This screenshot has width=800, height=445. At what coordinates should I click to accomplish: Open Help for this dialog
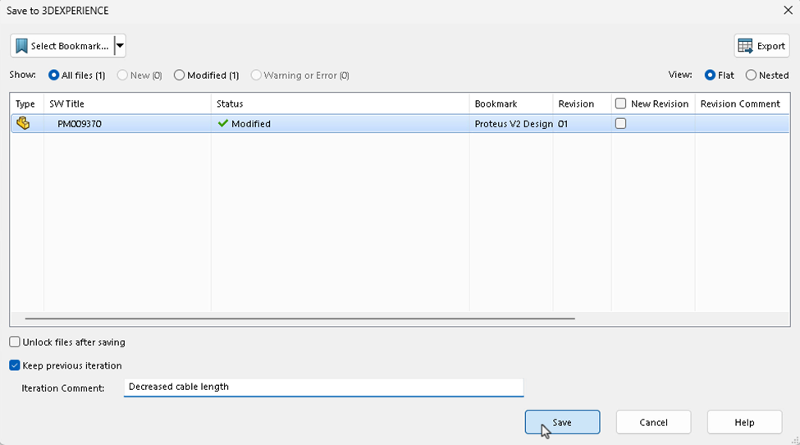[744, 422]
